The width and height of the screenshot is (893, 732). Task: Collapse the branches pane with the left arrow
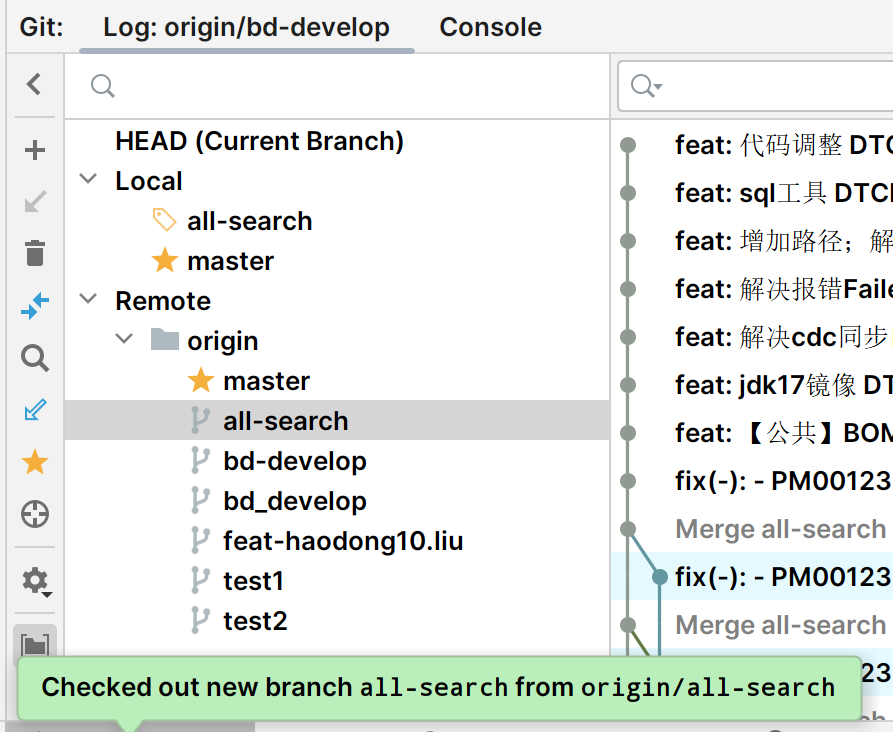point(34,84)
